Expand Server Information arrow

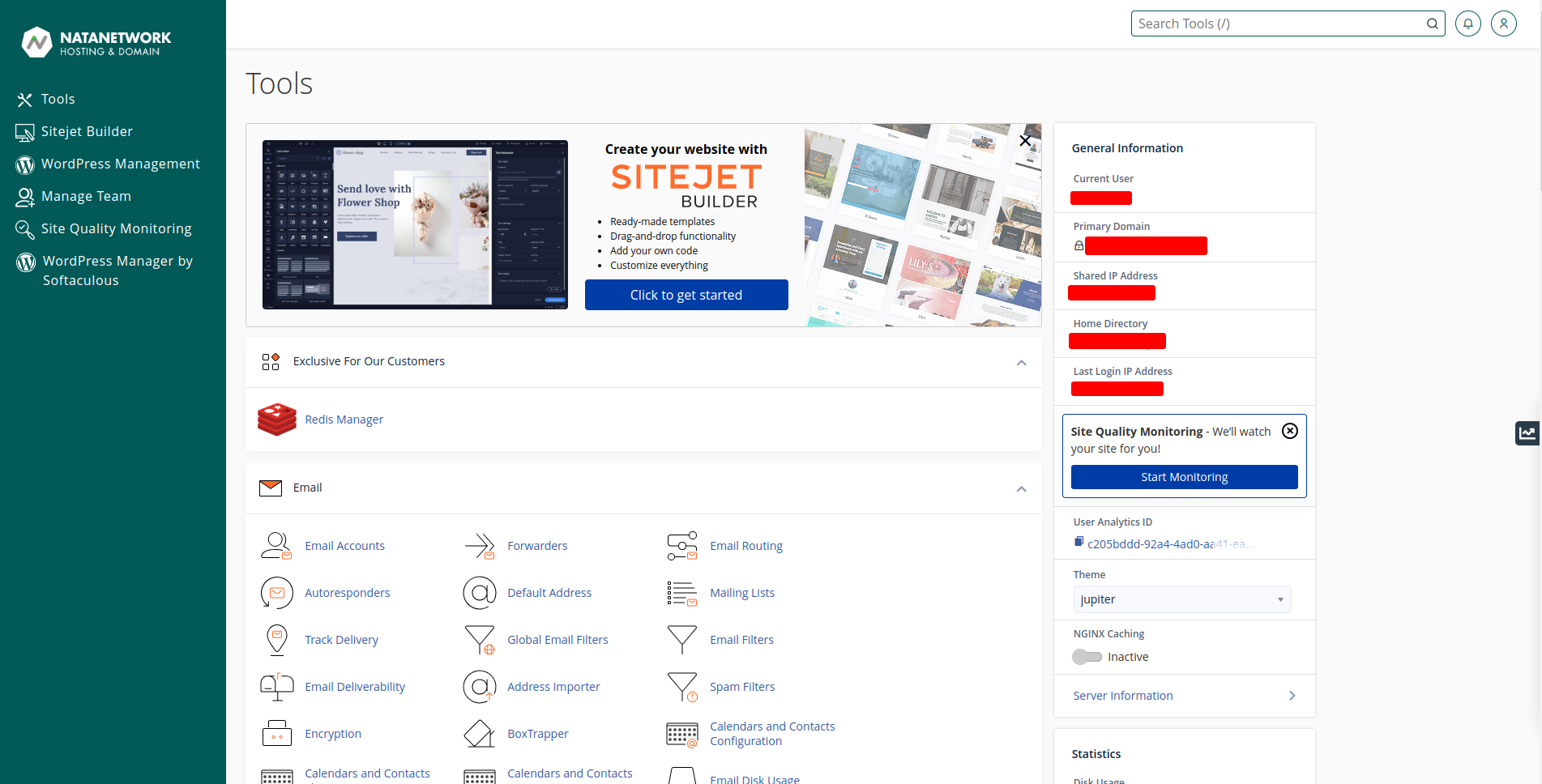pyautogui.click(x=1292, y=696)
